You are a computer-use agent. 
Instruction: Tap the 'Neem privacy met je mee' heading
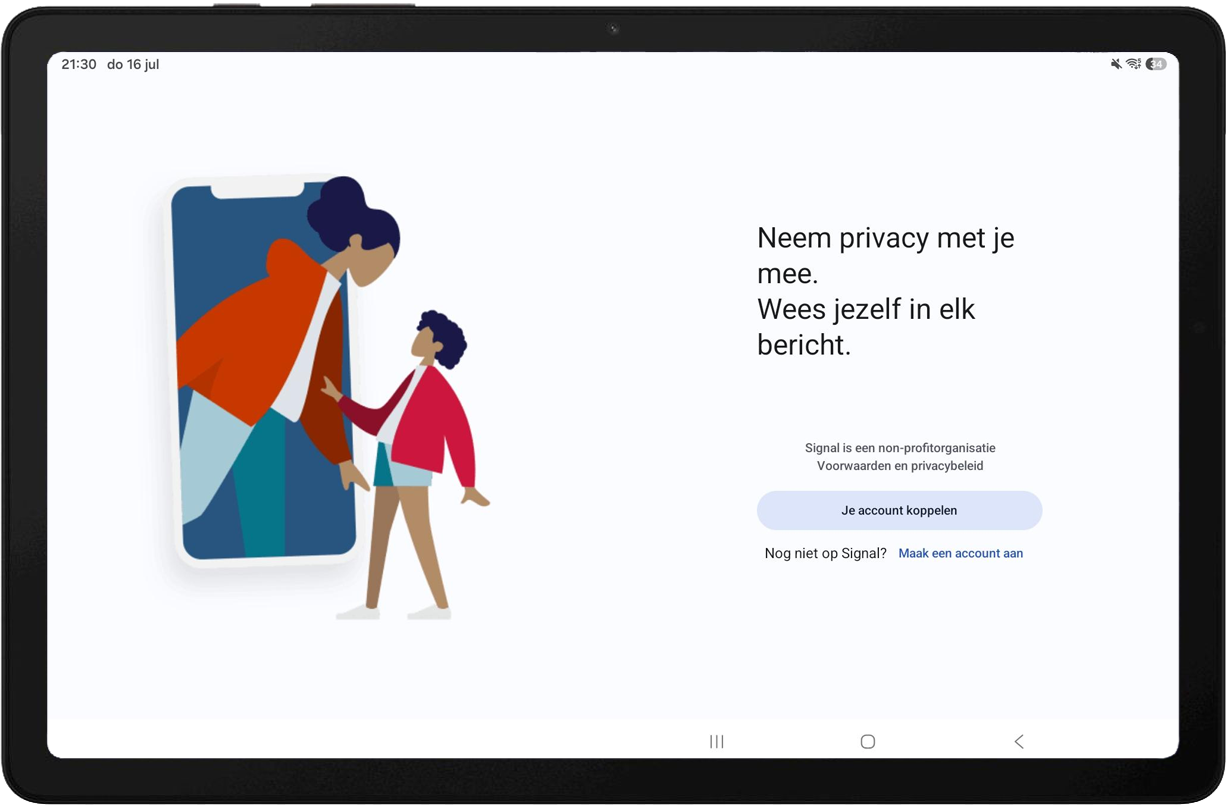[886, 255]
